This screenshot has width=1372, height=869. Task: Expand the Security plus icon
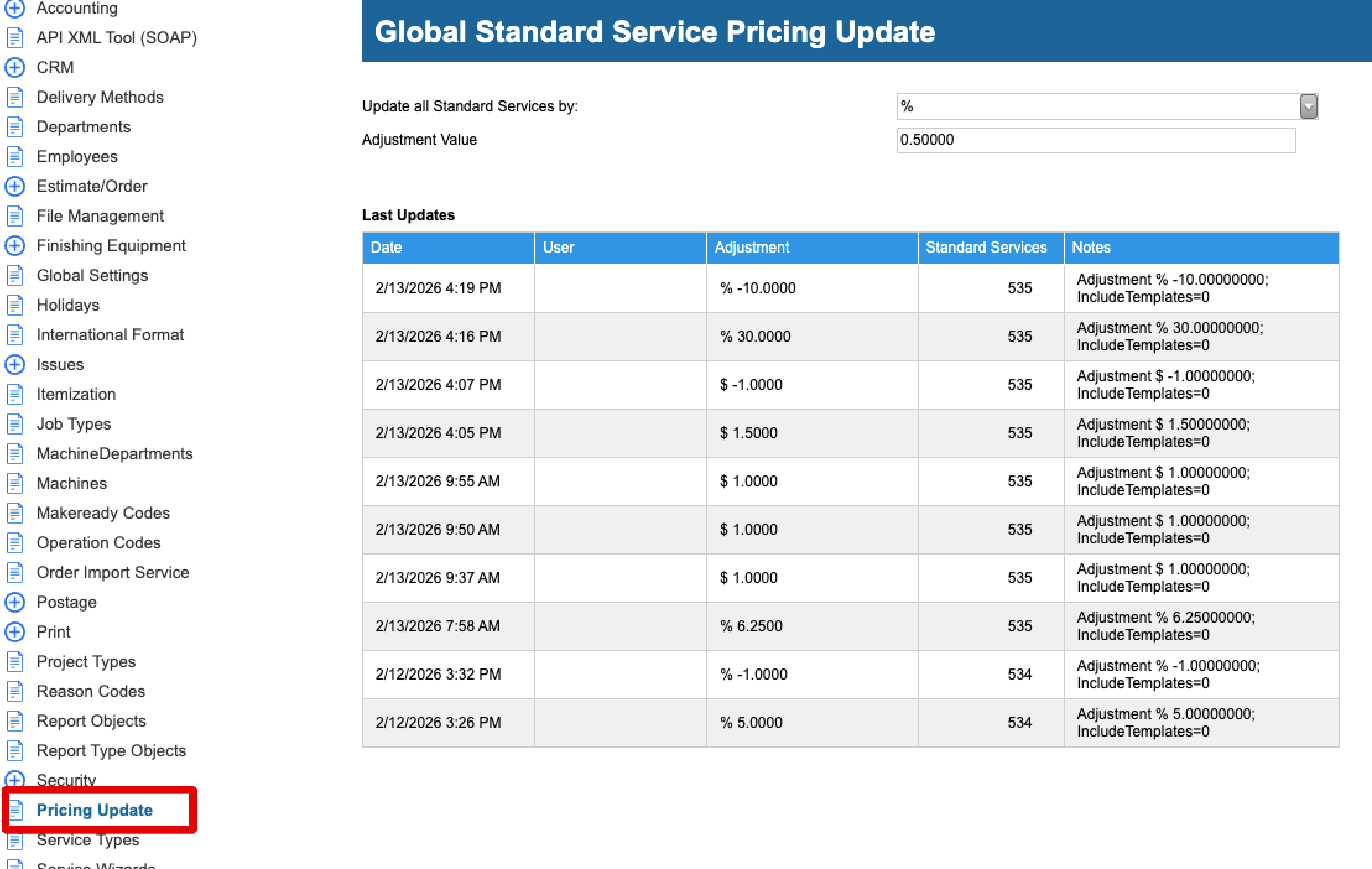(15, 779)
